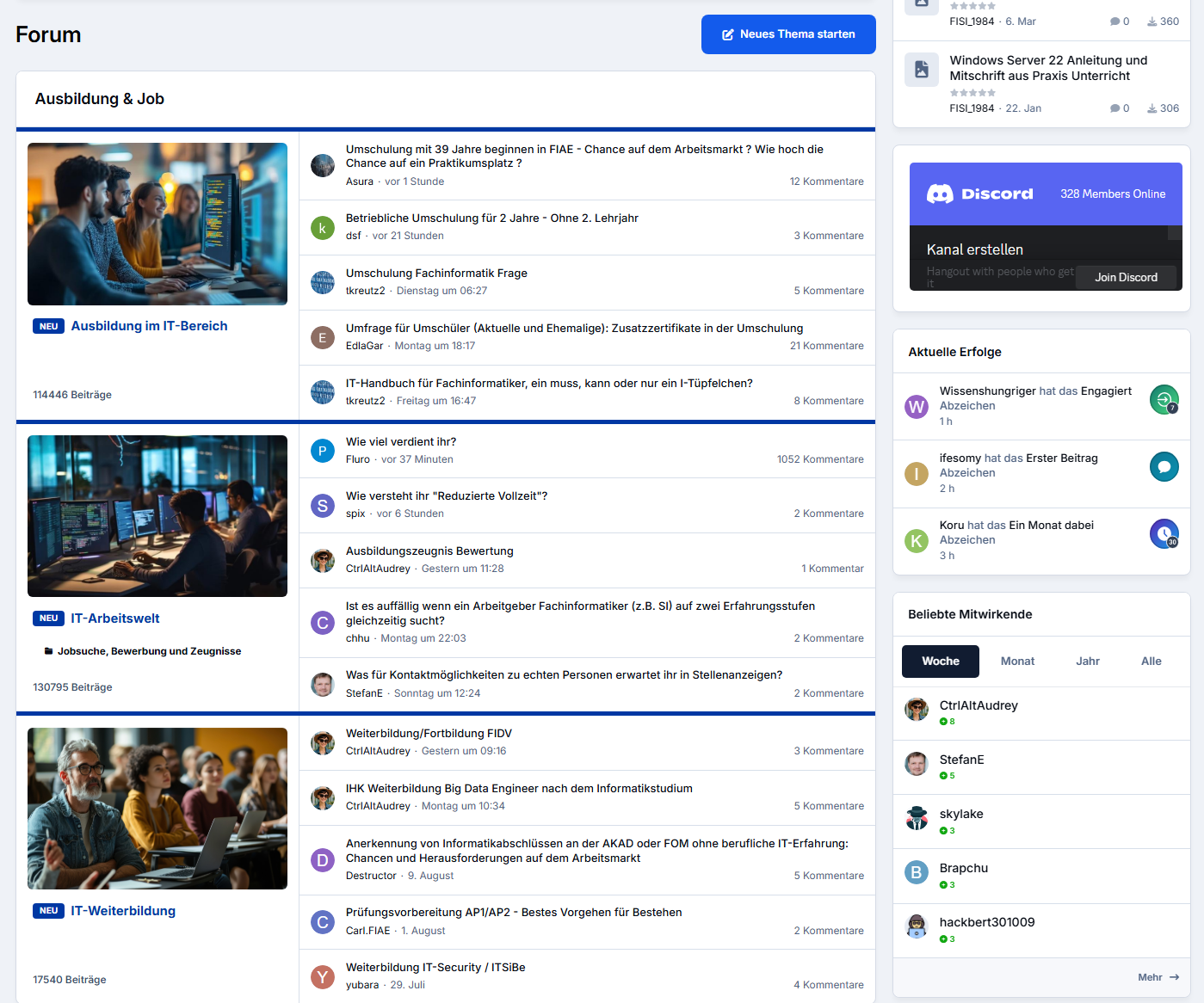Image resolution: width=1204 pixels, height=1003 pixels.
Task: Switch to the Jahr tab
Action: tap(1088, 661)
